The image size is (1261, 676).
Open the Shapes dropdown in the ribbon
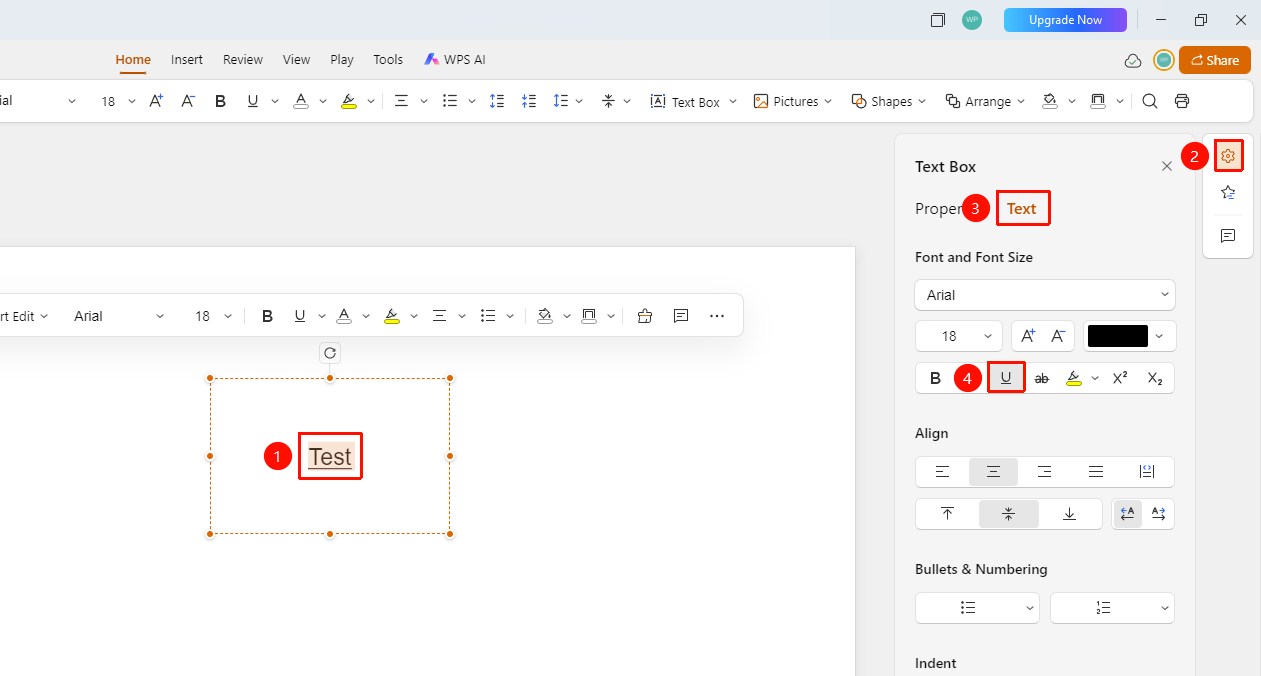coord(888,101)
